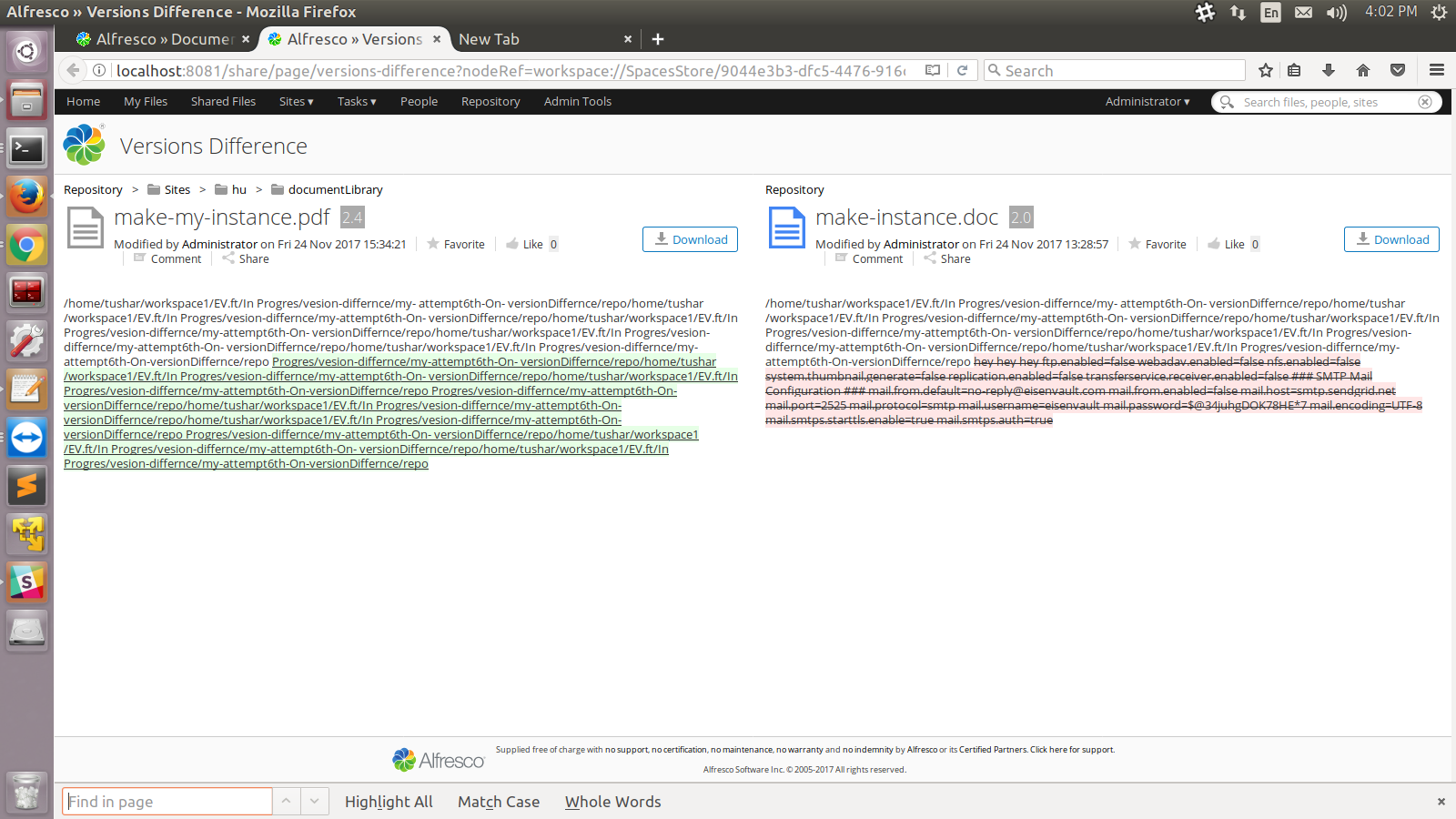Open Slack from dock
Viewport: 1456px width, 819px height.
pyautogui.click(x=26, y=581)
